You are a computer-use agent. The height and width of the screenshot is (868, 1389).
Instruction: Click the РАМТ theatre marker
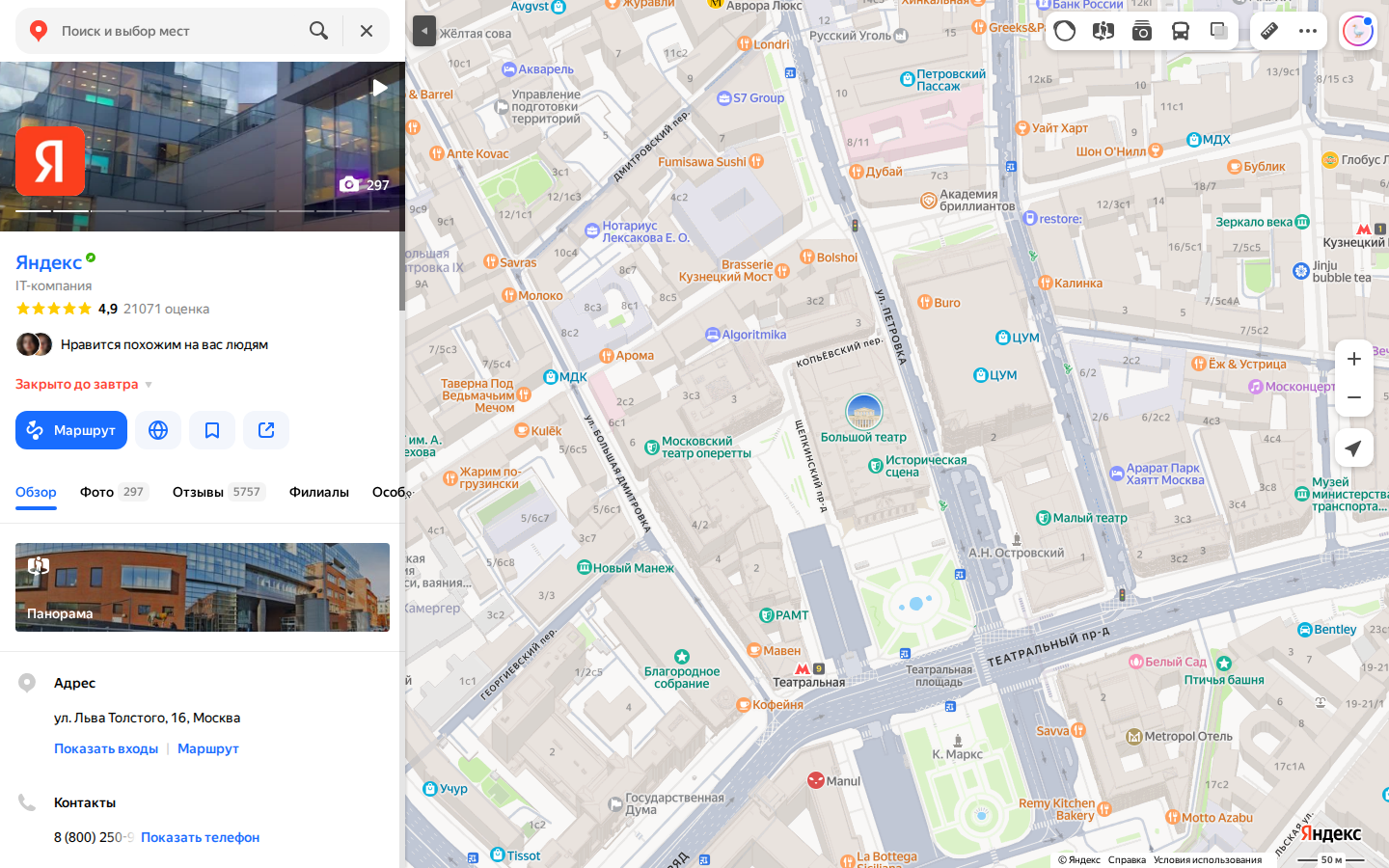point(767,614)
